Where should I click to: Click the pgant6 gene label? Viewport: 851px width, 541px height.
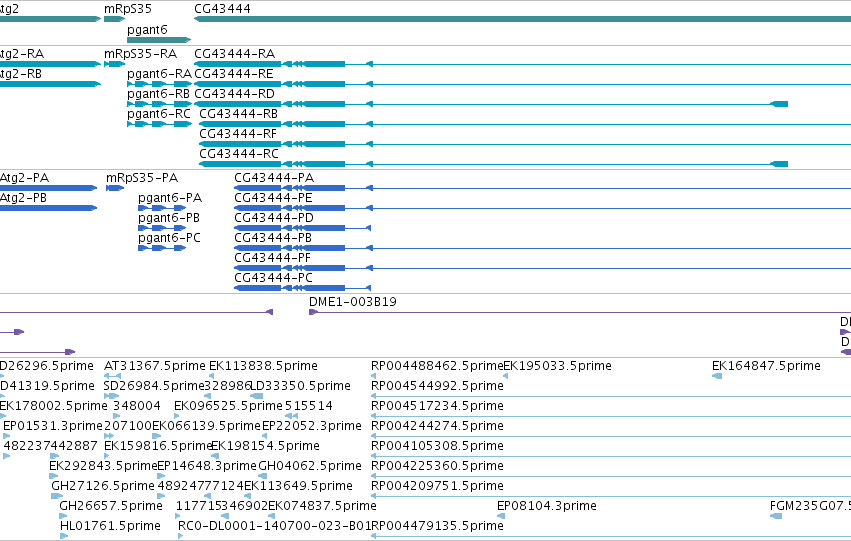click(147, 29)
